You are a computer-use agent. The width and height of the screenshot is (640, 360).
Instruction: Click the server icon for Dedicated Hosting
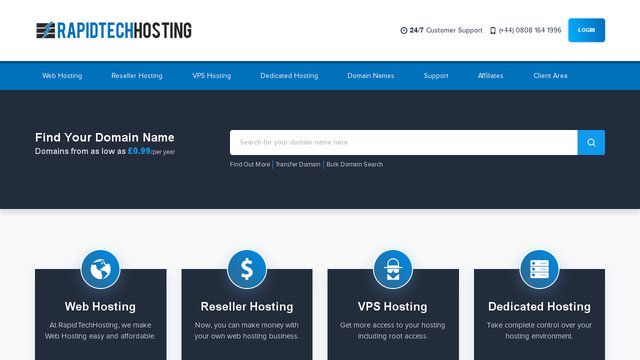[x=539, y=269]
